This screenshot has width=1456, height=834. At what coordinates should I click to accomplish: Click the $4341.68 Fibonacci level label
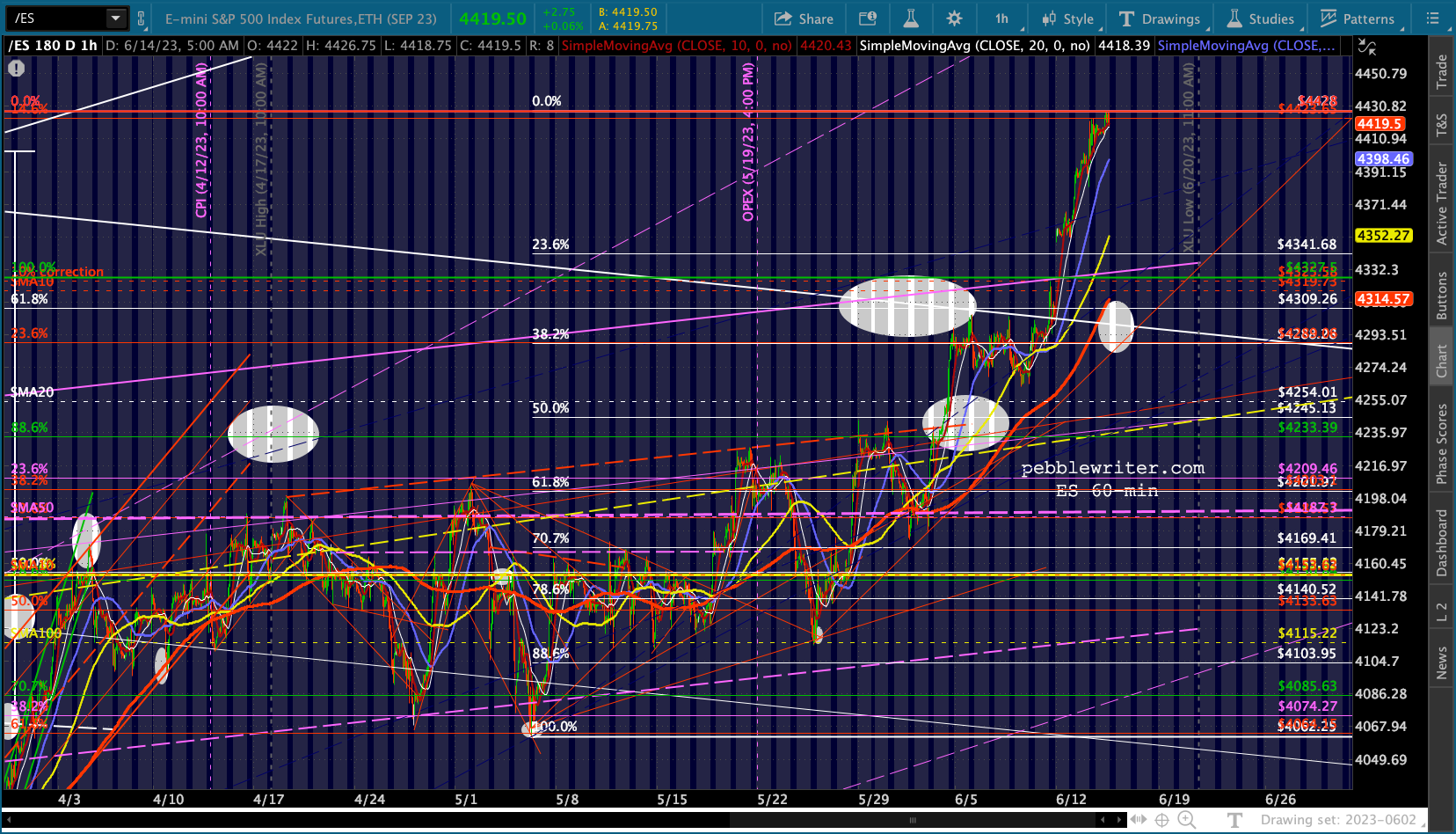1307,245
